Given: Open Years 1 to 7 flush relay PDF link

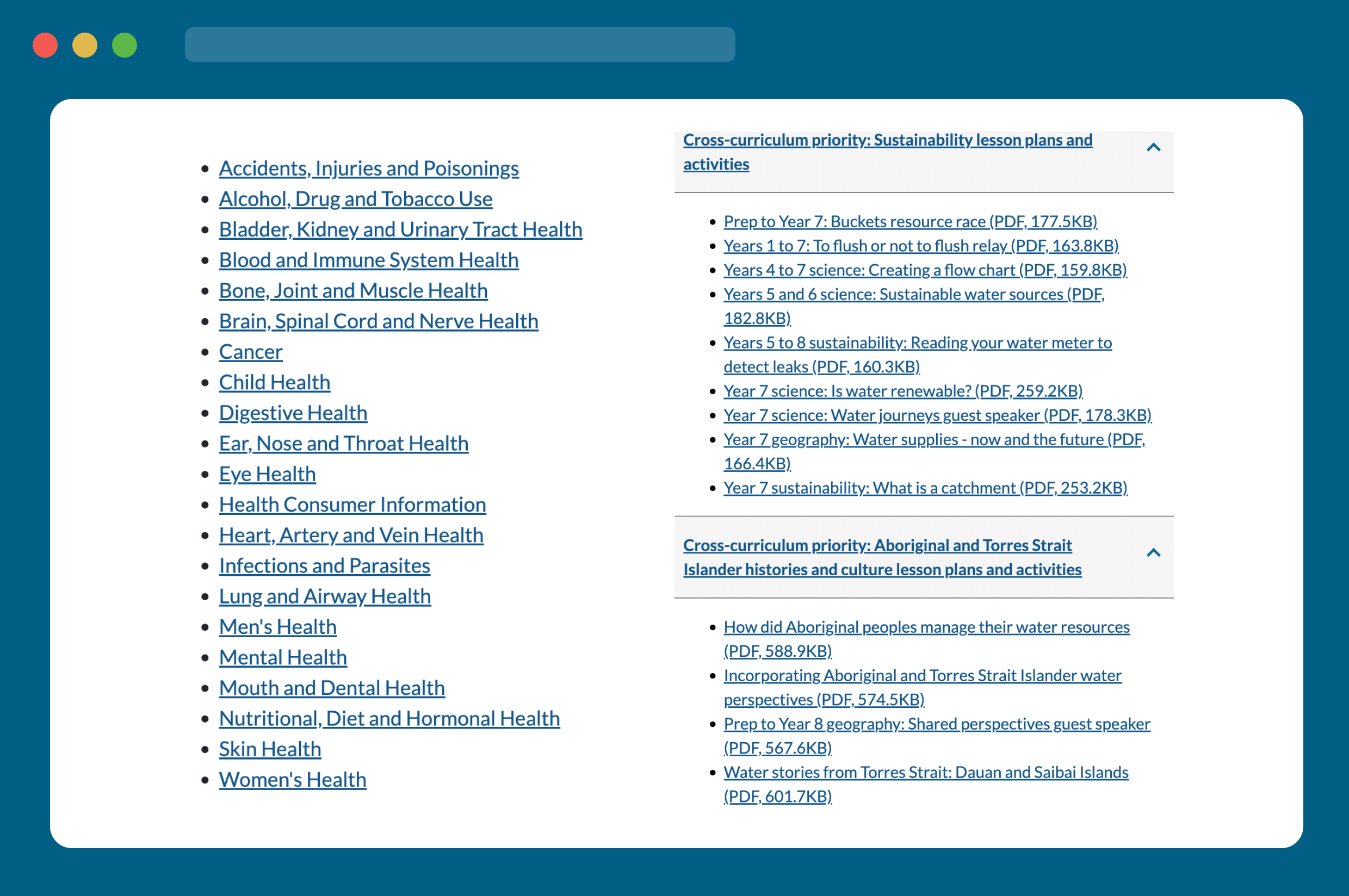Looking at the screenshot, I should (921, 244).
